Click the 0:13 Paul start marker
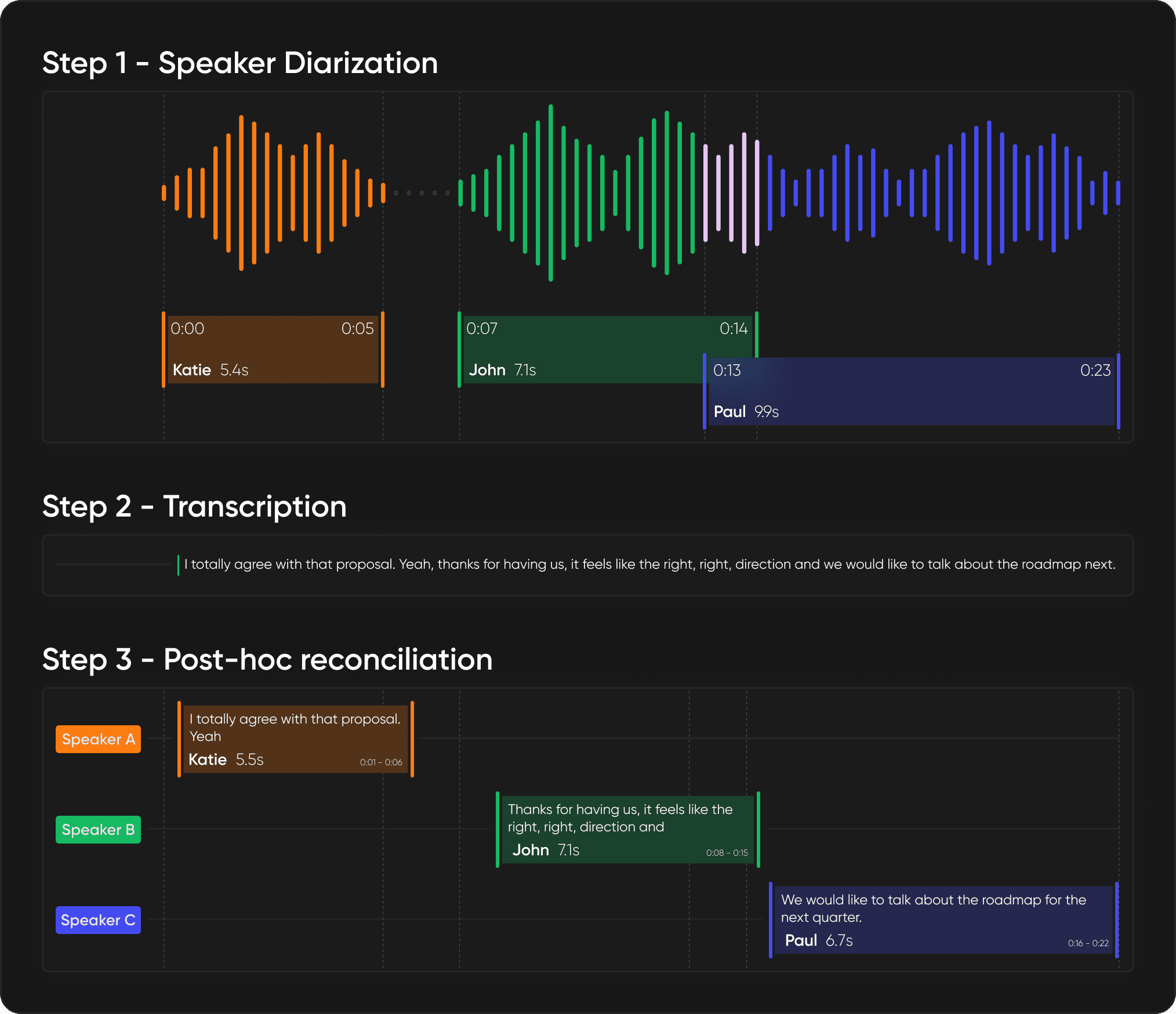Image resolution: width=1176 pixels, height=1014 pixels. pos(727,370)
